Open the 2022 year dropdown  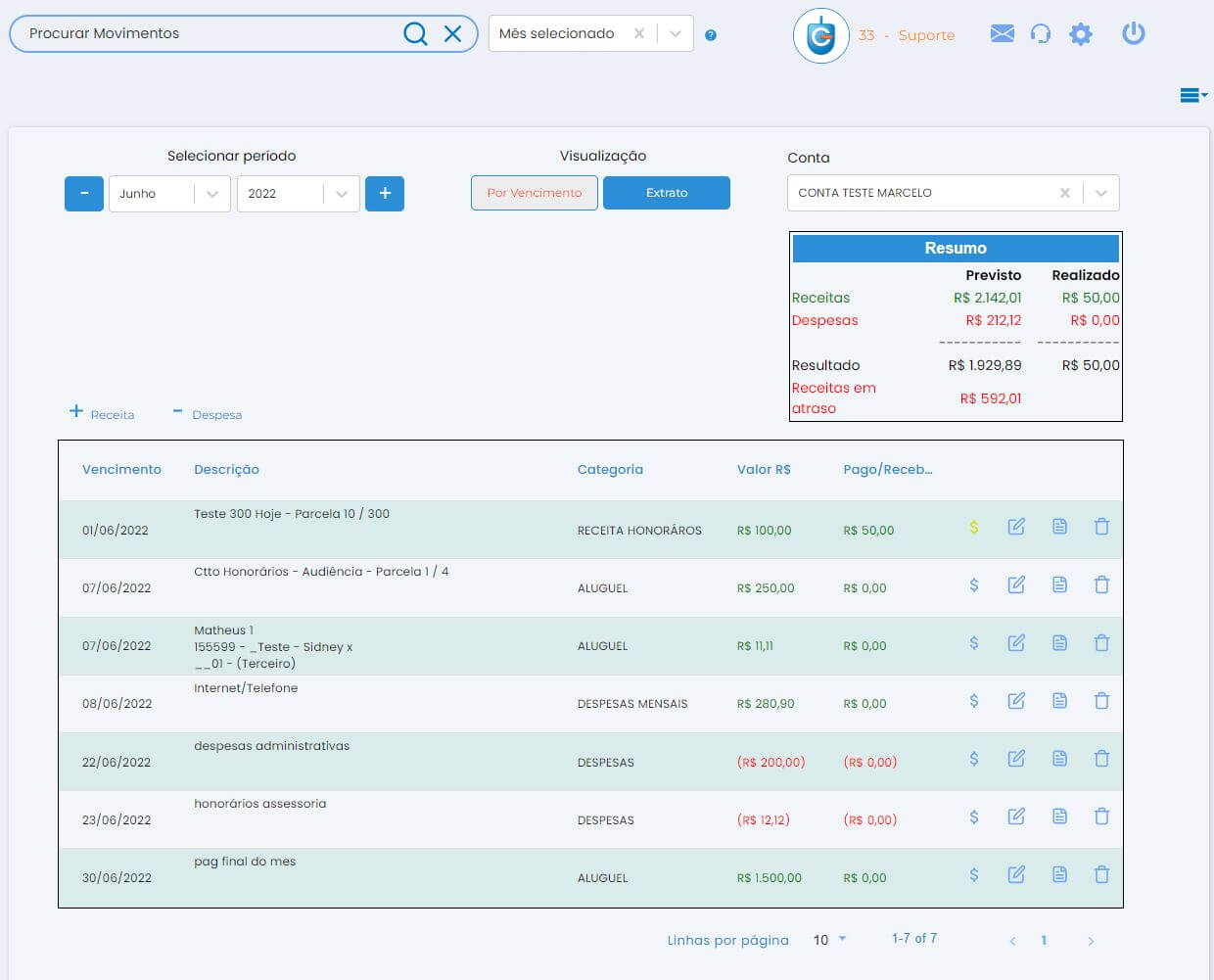[299, 193]
